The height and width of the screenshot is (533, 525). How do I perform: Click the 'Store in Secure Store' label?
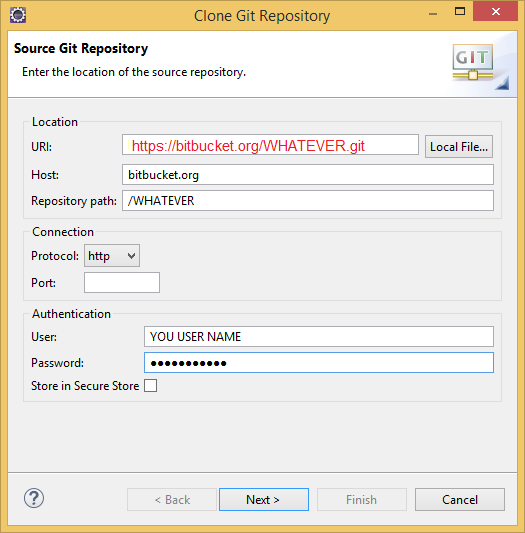[85, 386]
